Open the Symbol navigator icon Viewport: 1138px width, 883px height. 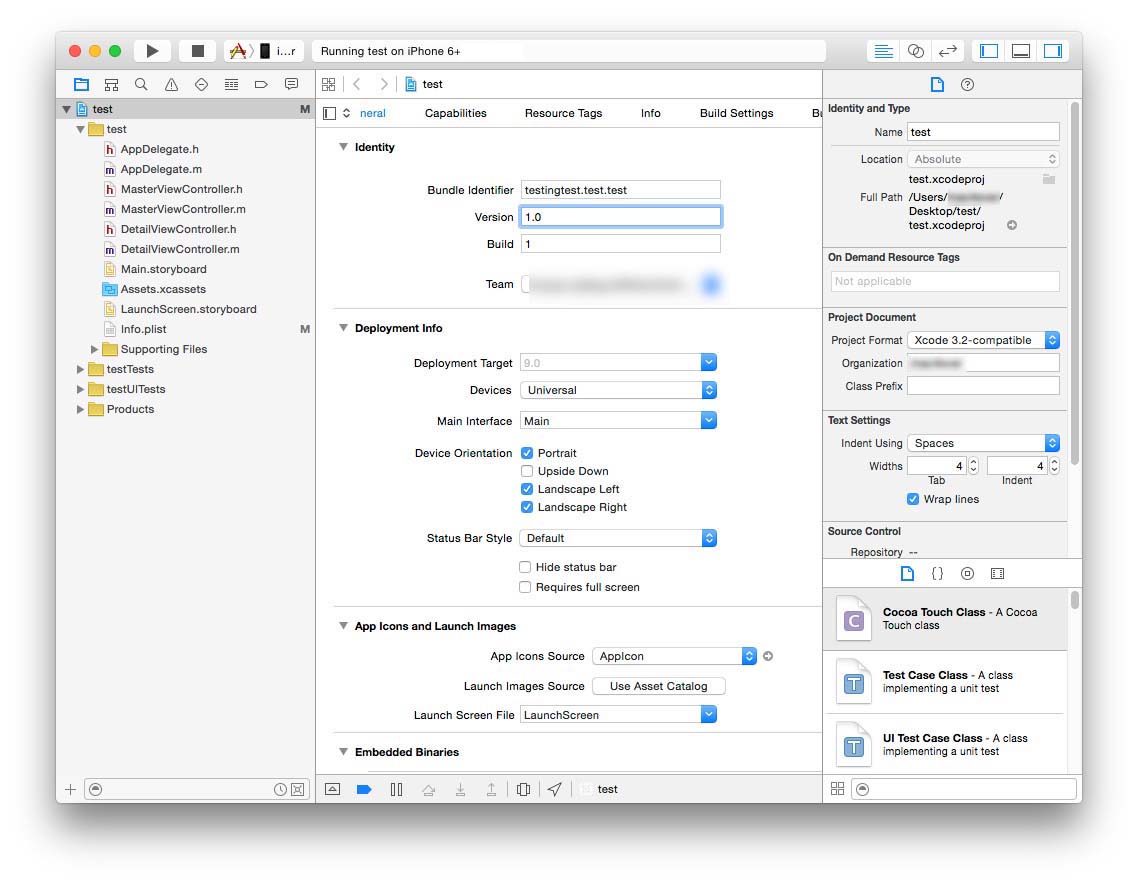111,84
